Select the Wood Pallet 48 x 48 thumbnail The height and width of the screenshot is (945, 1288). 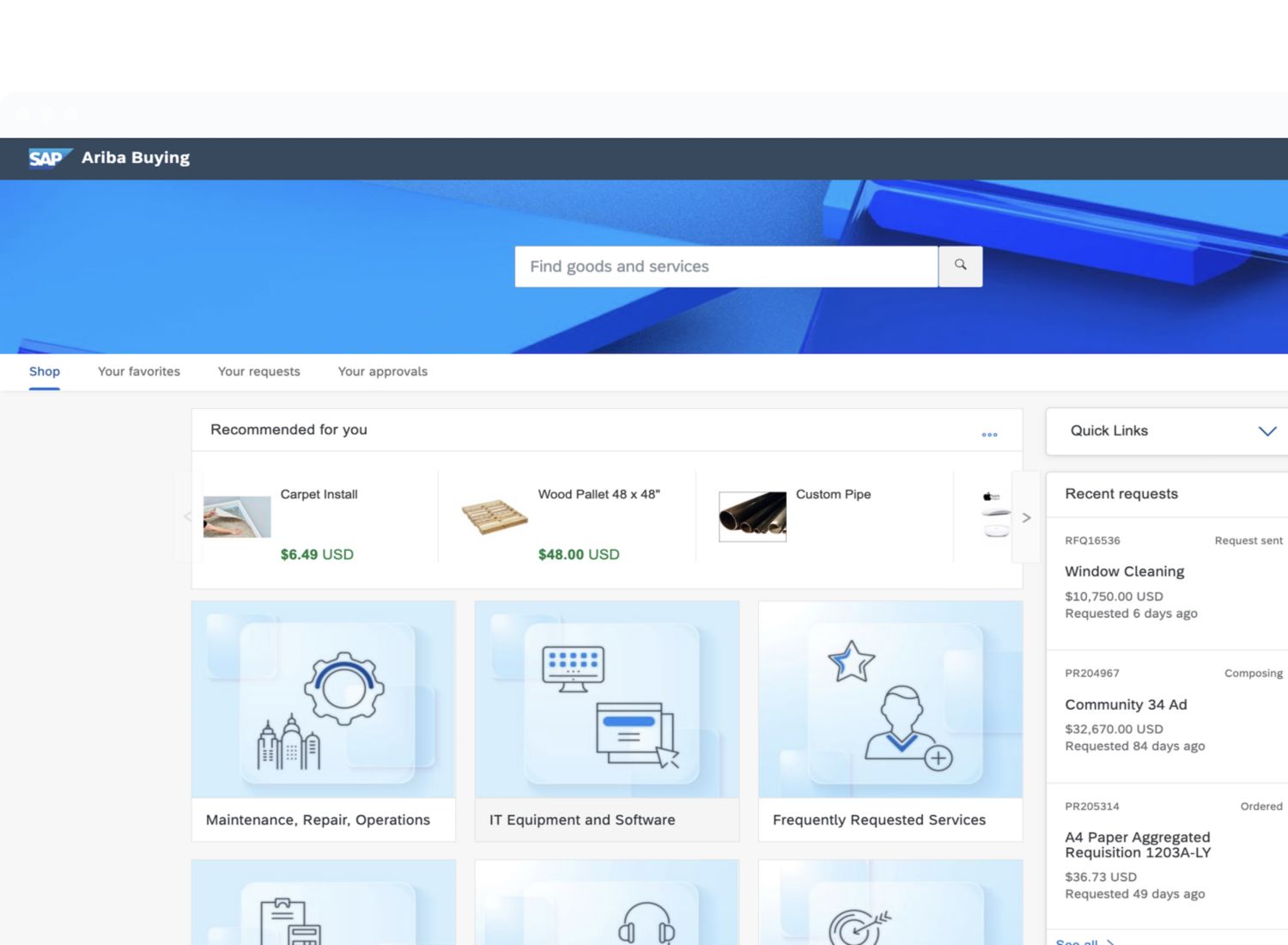495,516
